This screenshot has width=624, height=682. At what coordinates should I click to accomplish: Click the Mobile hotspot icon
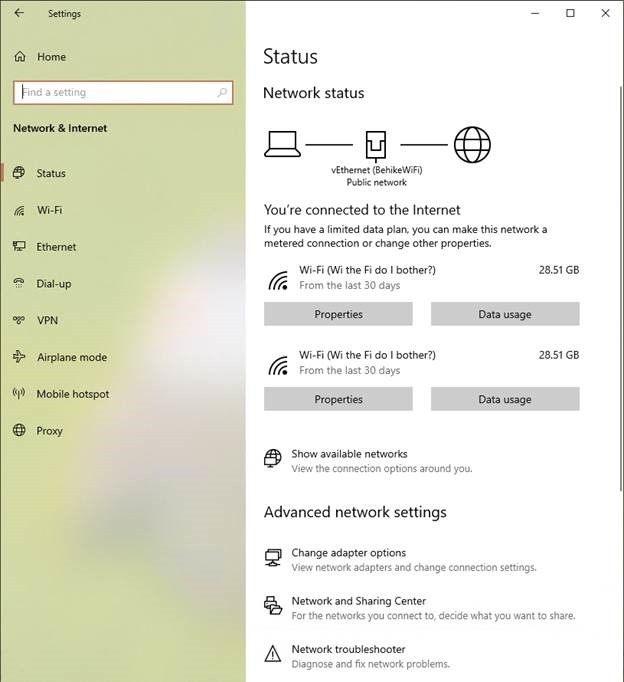pyautogui.click(x=19, y=394)
